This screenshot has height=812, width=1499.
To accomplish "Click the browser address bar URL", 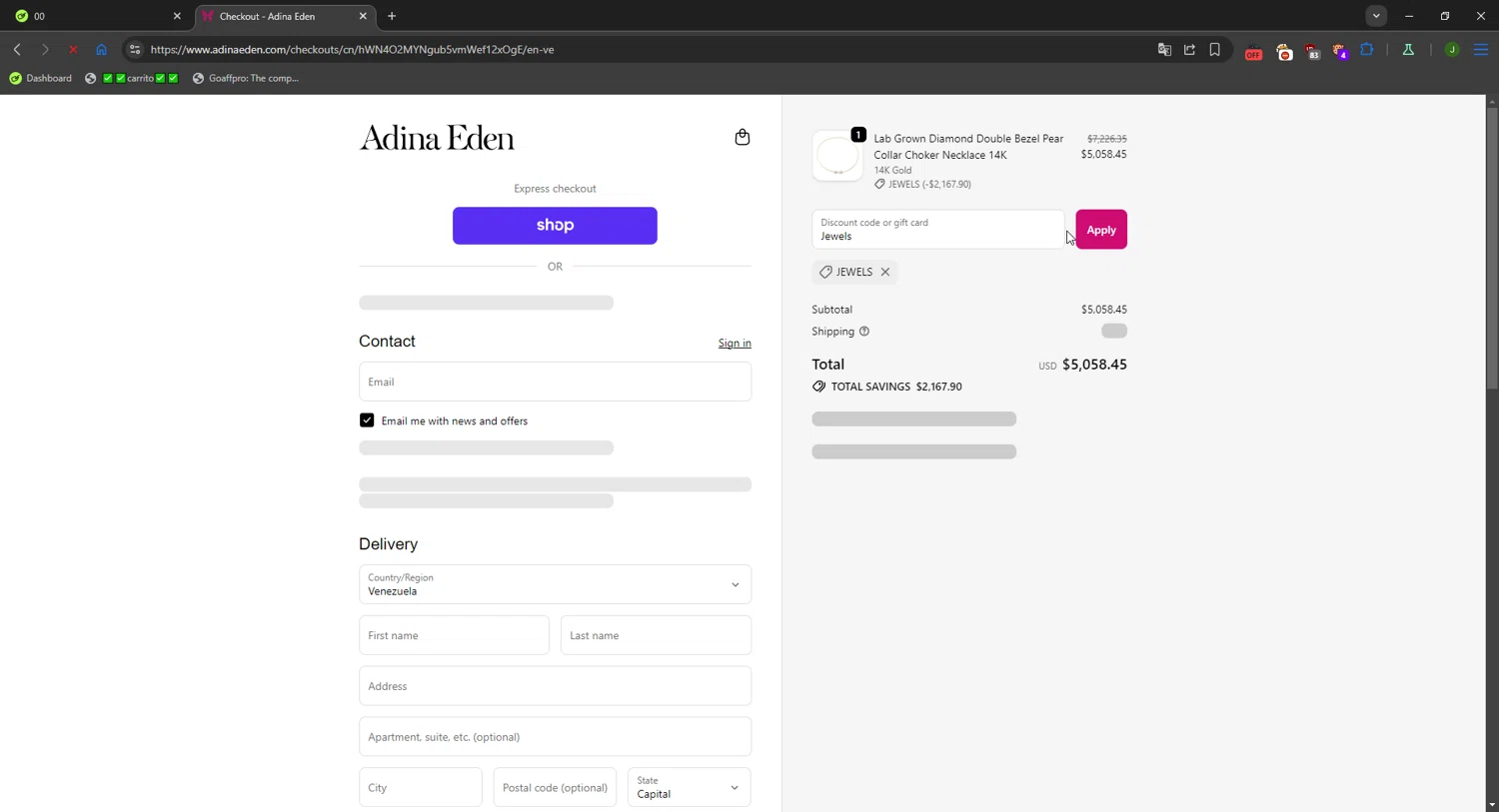I will [352, 49].
